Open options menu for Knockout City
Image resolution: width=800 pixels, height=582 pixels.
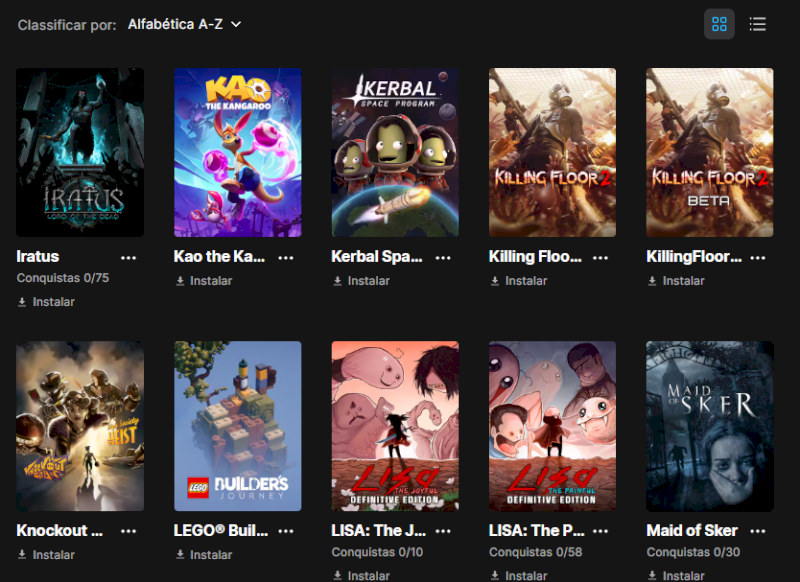[129, 531]
